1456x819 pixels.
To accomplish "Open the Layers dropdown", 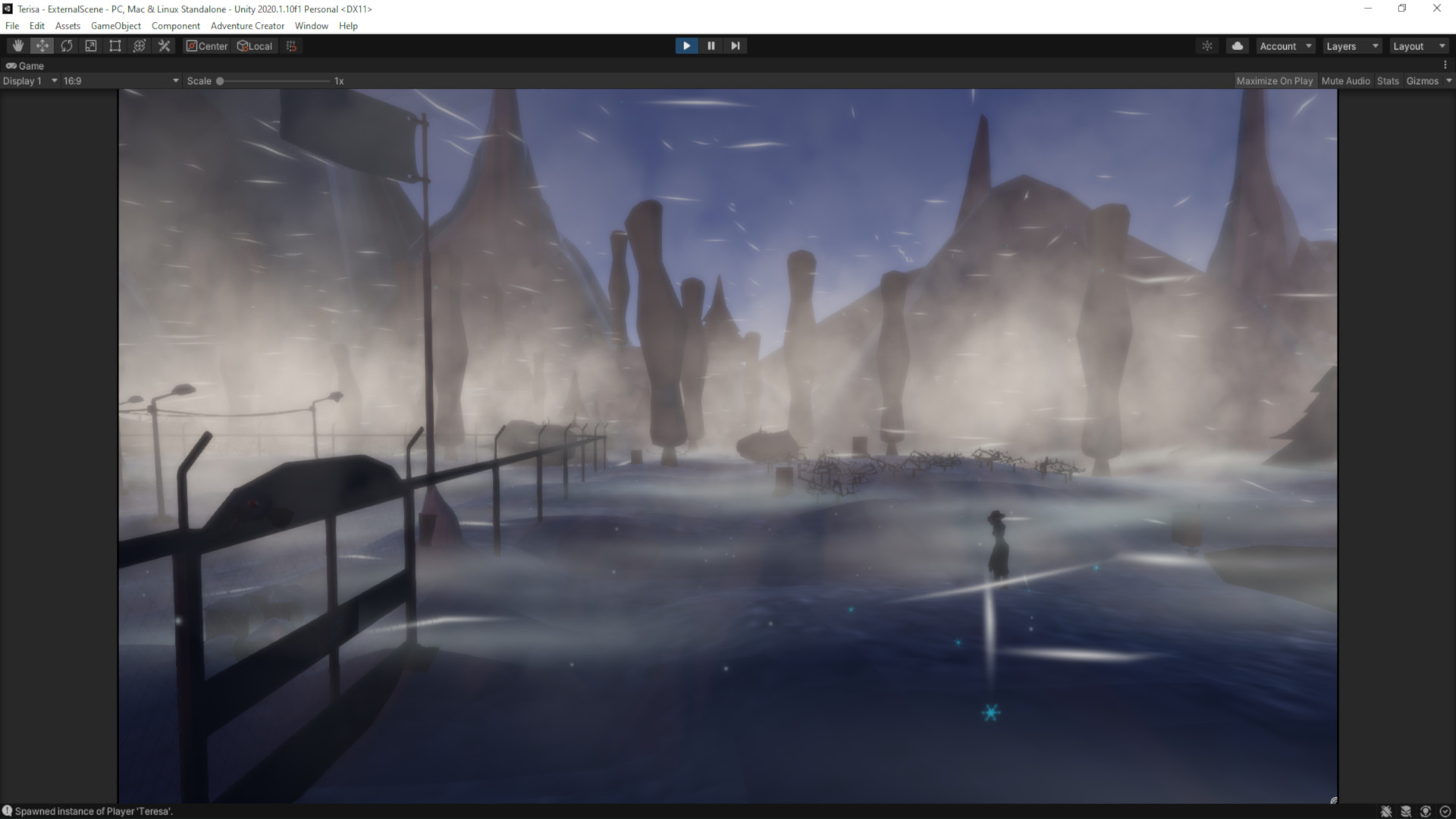I will click(x=1351, y=45).
